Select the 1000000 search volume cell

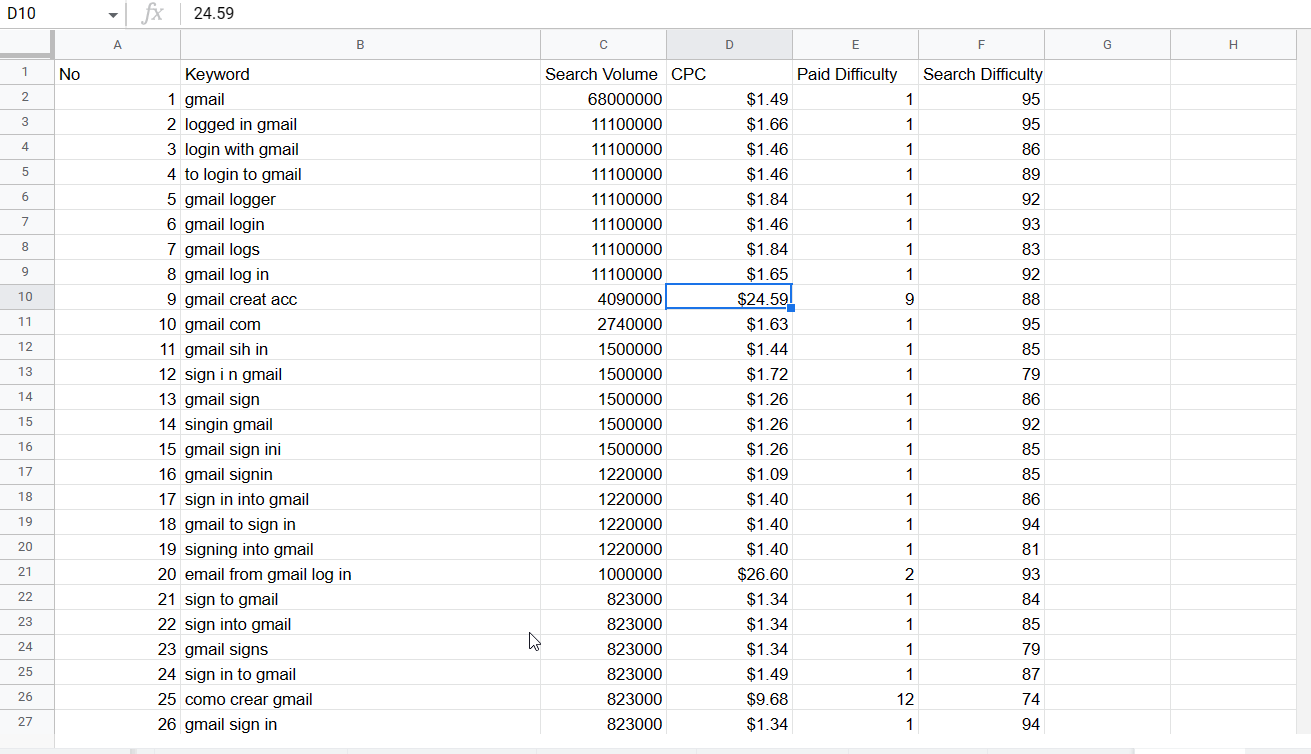pos(603,574)
